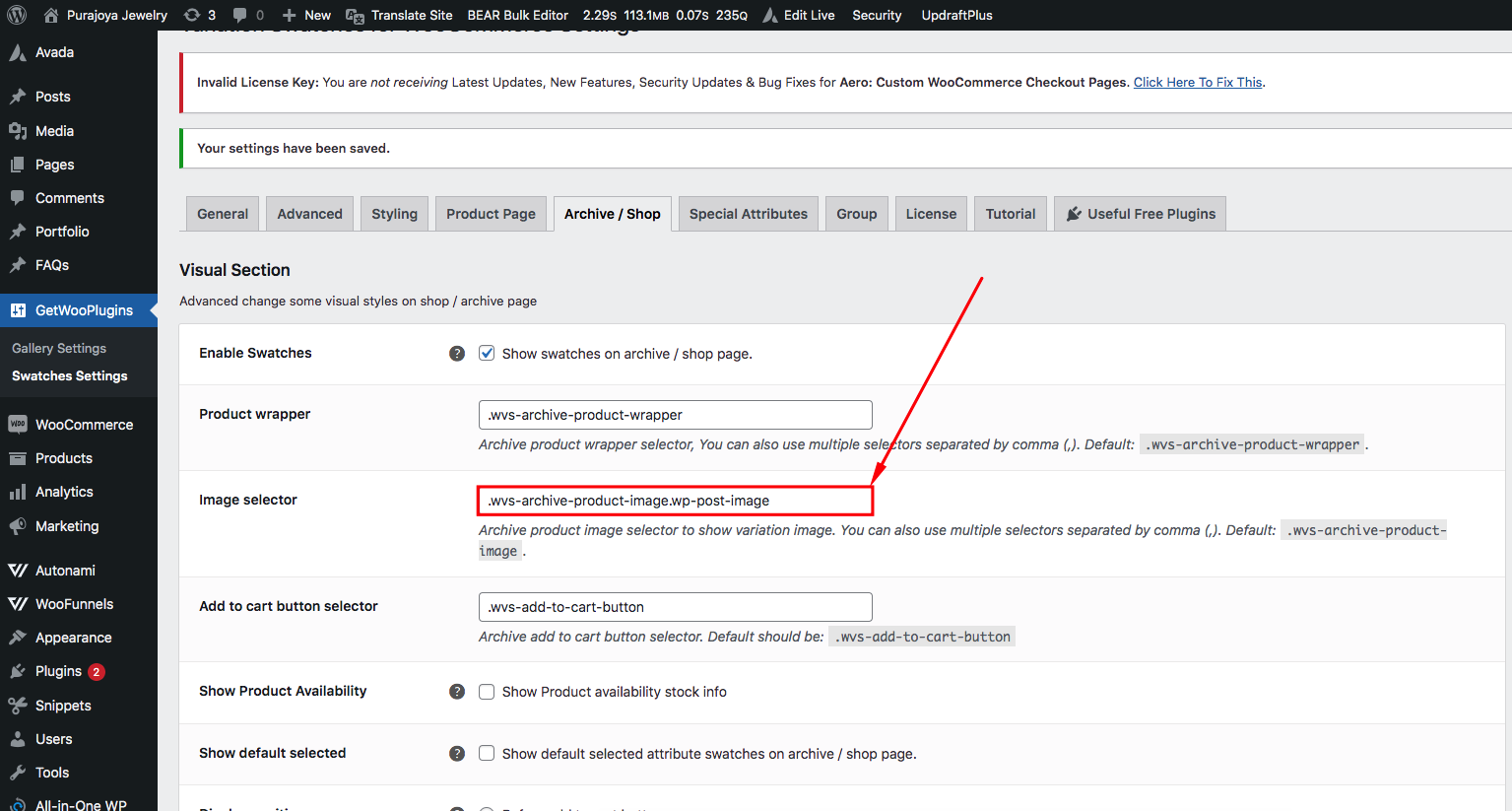Image resolution: width=1512 pixels, height=811 pixels.
Task: Open the updates icon showing 3
Action: click(192, 15)
